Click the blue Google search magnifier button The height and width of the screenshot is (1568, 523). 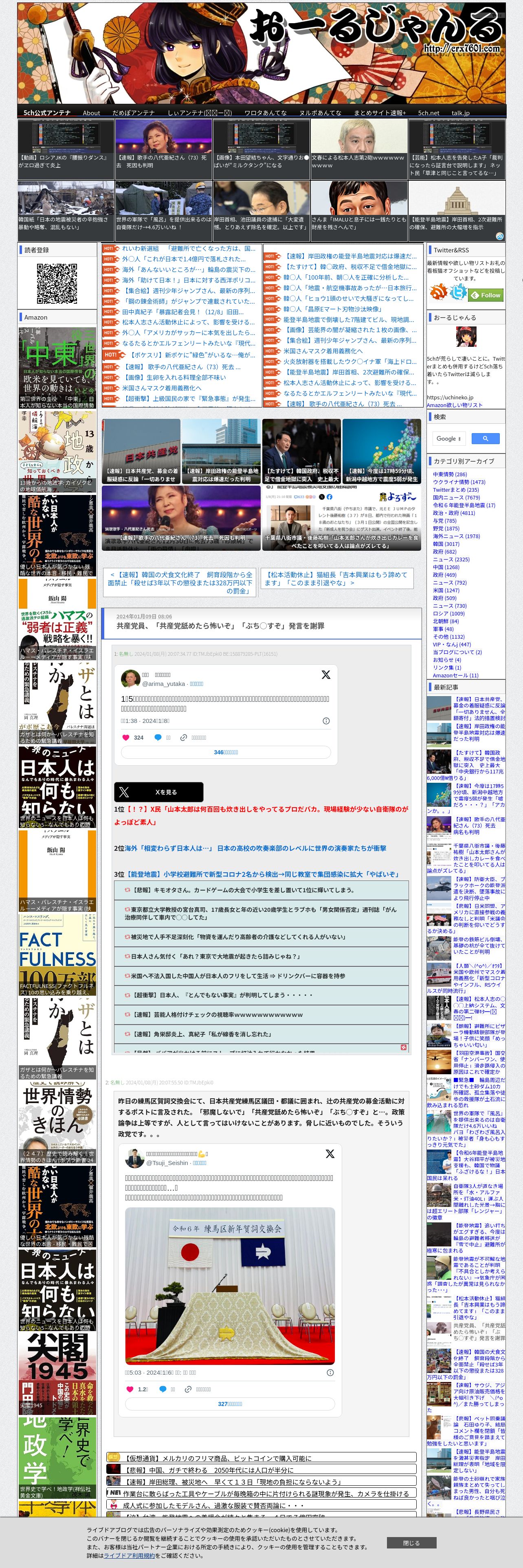485,438
